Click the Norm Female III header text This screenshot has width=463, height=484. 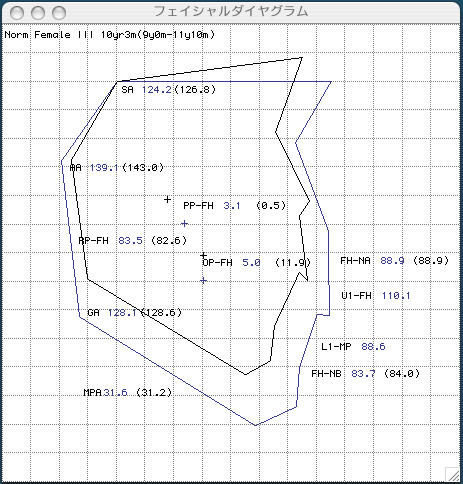click(x=110, y=35)
